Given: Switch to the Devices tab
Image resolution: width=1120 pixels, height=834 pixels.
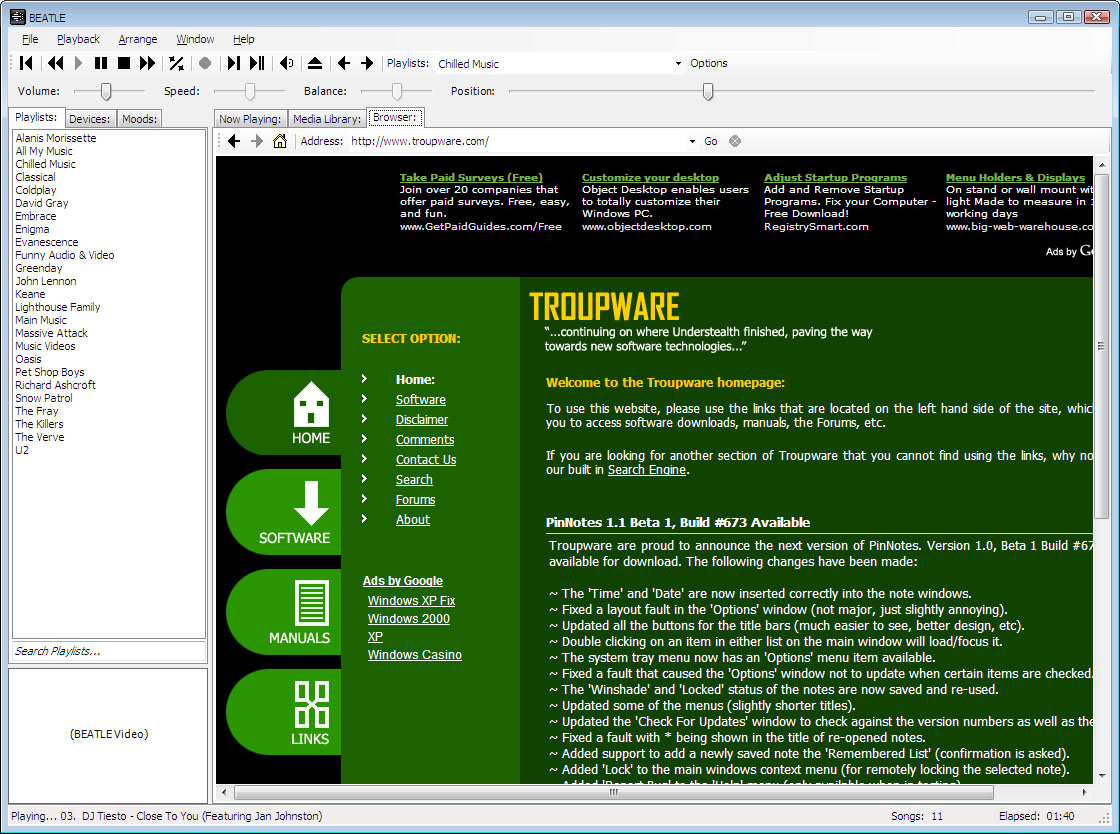Looking at the screenshot, I should (x=89, y=119).
